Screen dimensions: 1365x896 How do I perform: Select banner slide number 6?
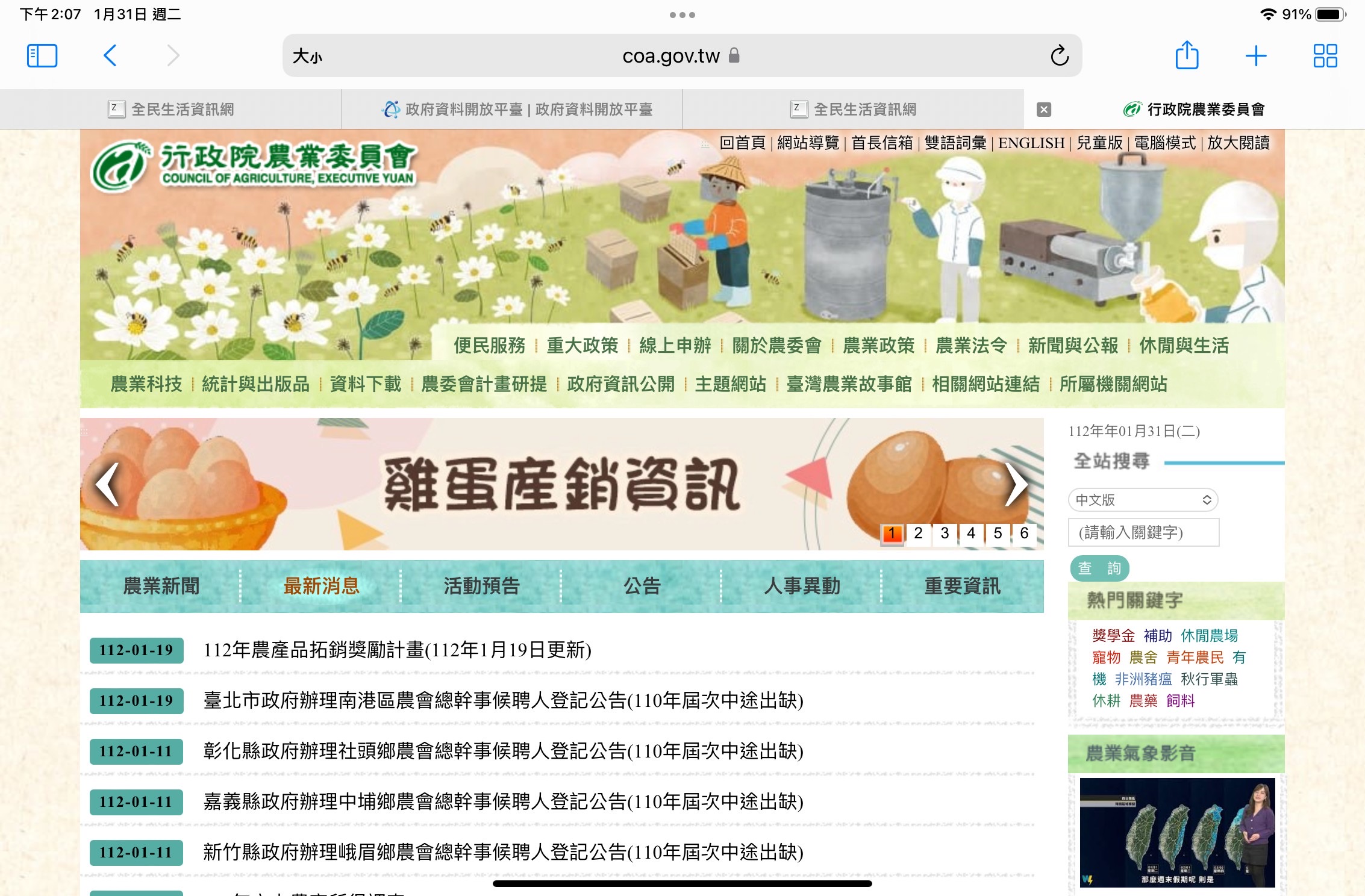tap(1024, 534)
